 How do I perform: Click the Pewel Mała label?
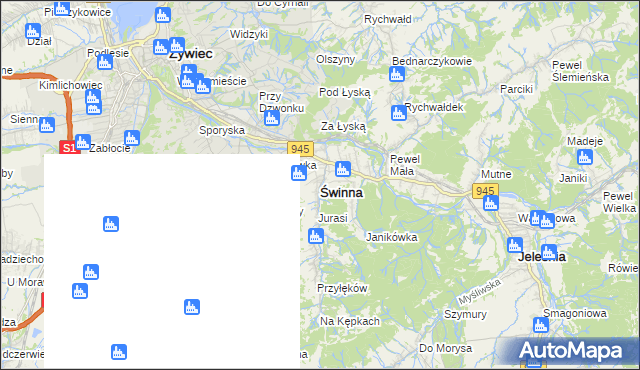click(x=405, y=165)
